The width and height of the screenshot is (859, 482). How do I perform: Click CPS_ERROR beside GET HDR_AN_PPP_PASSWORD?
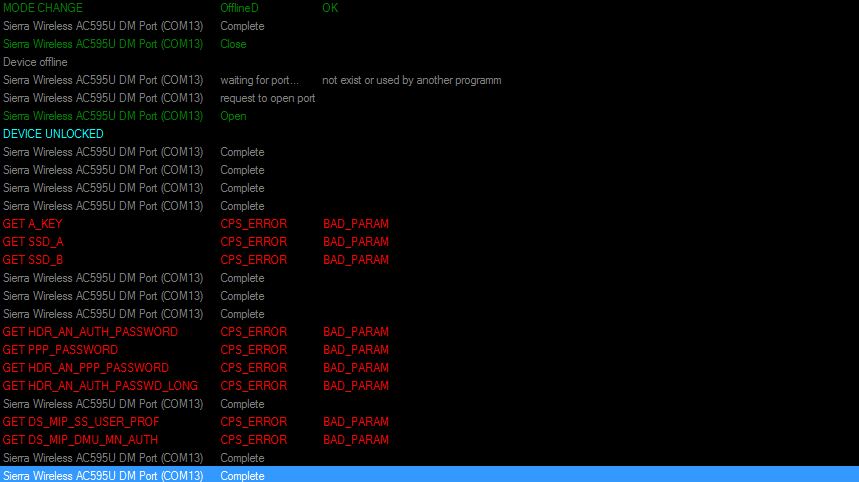[254, 368]
